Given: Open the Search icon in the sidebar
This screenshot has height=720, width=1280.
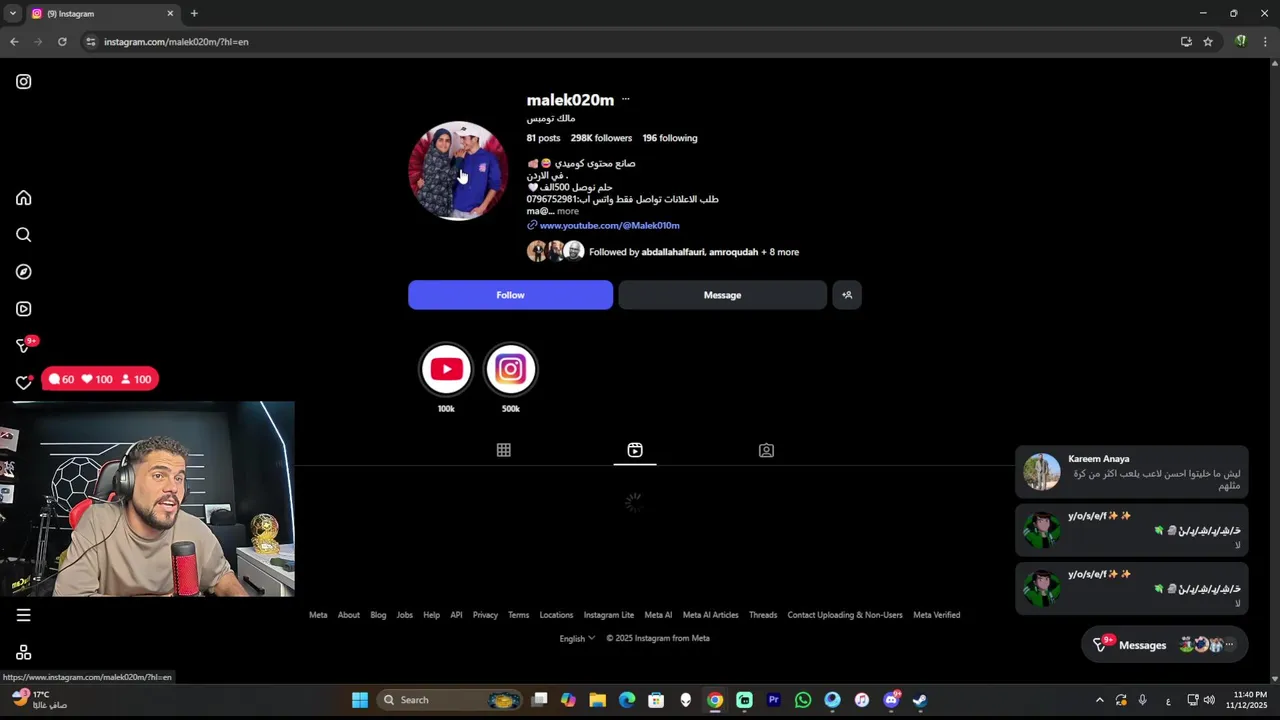Looking at the screenshot, I should (24, 235).
